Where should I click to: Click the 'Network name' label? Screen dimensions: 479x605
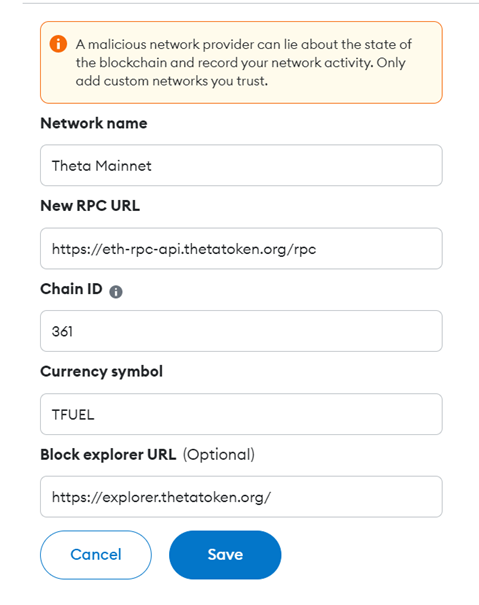[x=94, y=123]
